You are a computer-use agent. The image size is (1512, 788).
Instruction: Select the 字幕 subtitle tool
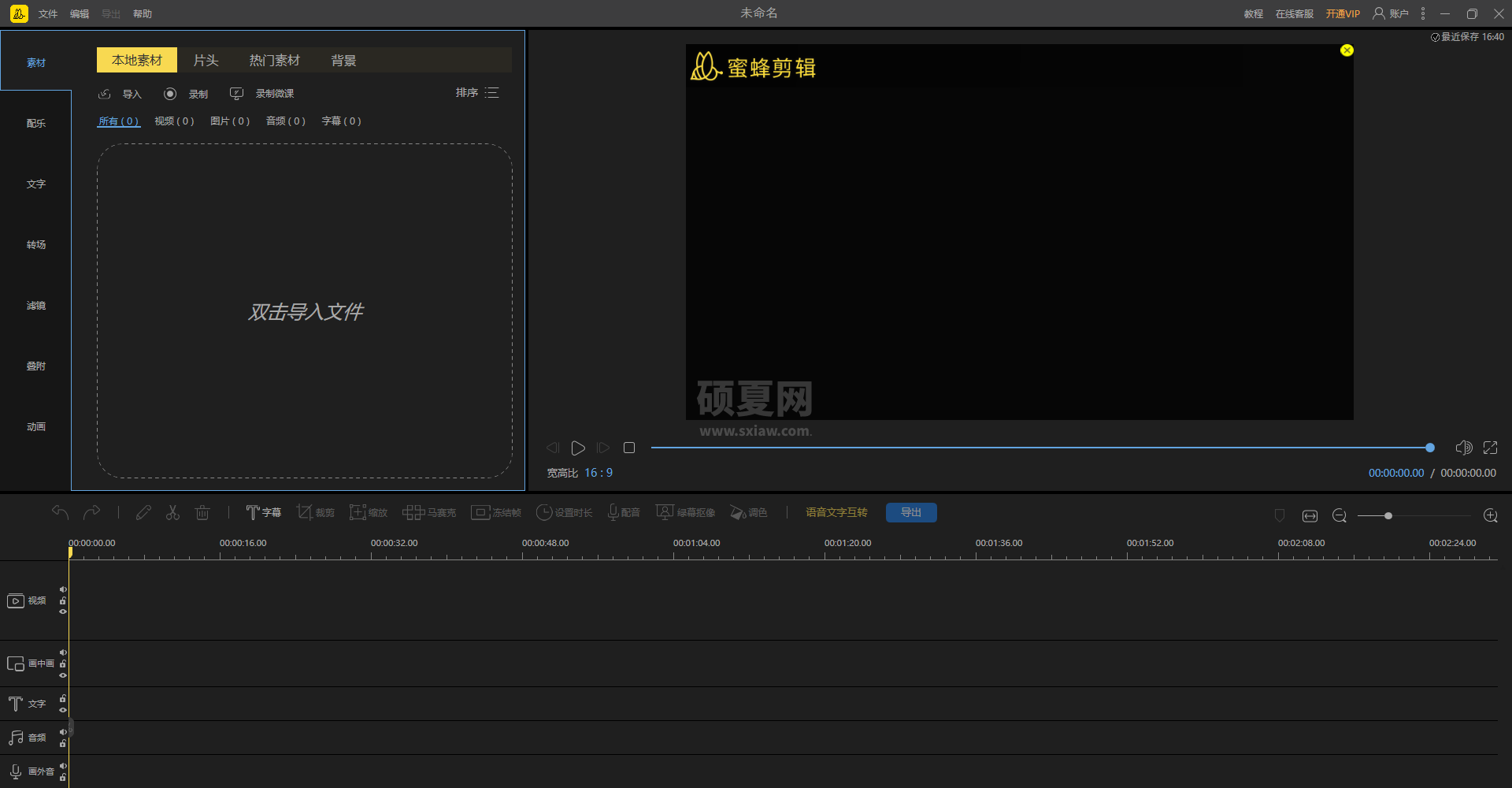coord(263,512)
